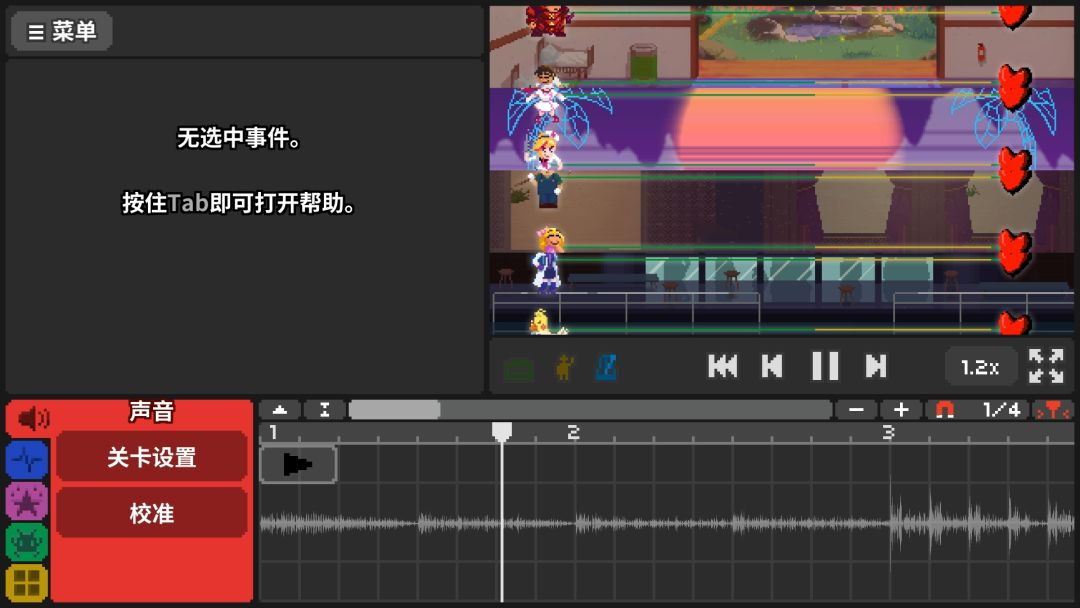This screenshot has width=1080, height=608.
Task: Open the 1/4 beat snap division selector
Action: pyautogui.click(x=1001, y=410)
